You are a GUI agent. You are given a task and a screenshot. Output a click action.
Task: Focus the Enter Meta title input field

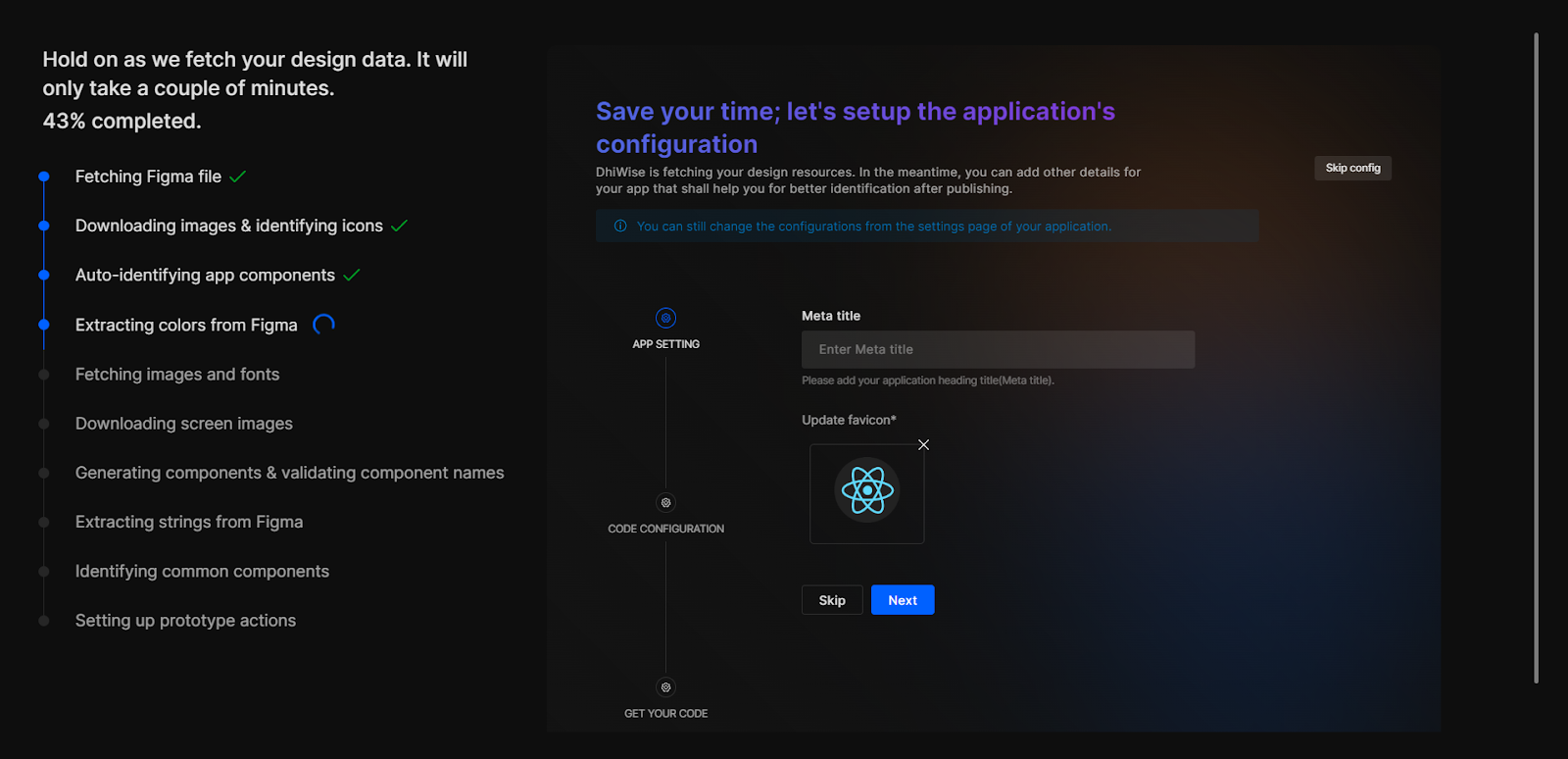[x=998, y=350]
